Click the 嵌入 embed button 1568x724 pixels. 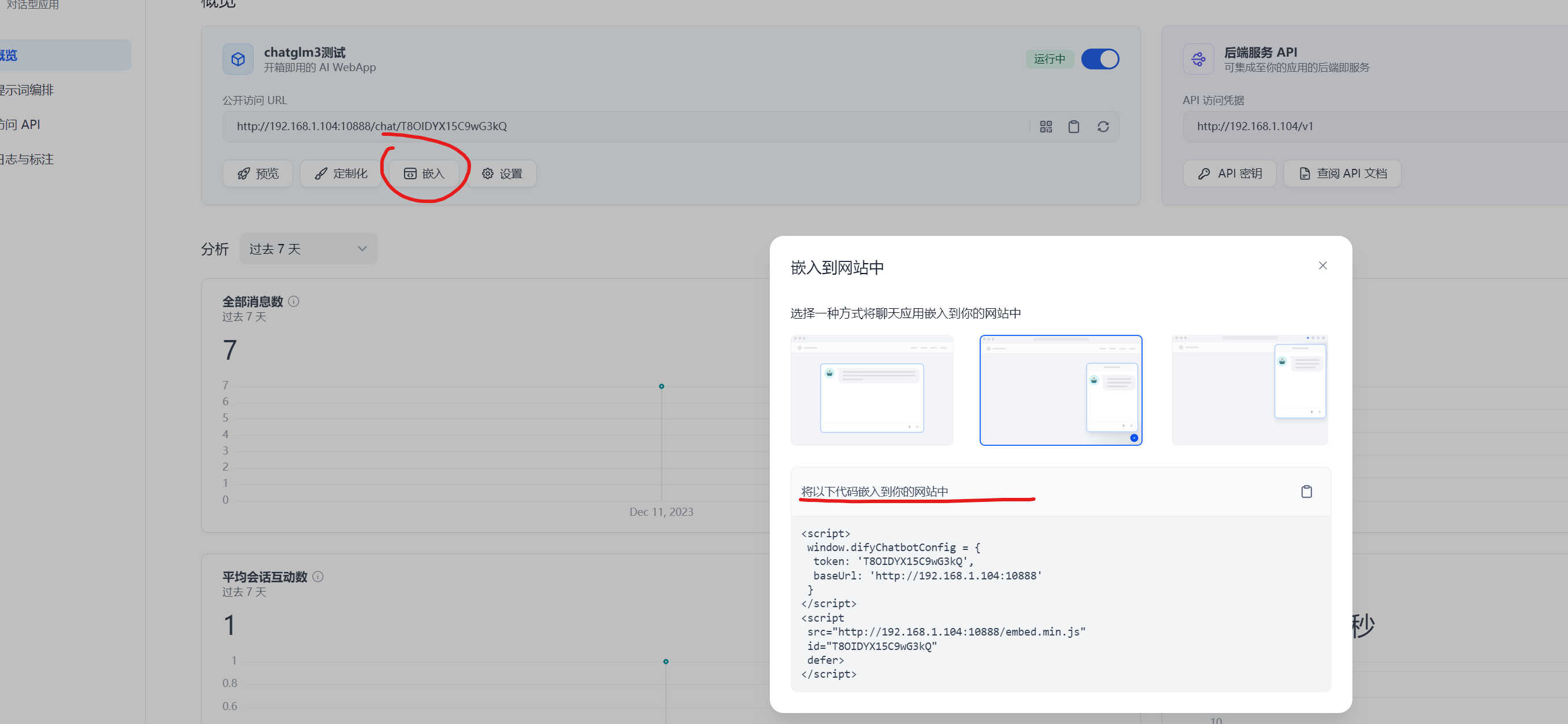tap(424, 173)
